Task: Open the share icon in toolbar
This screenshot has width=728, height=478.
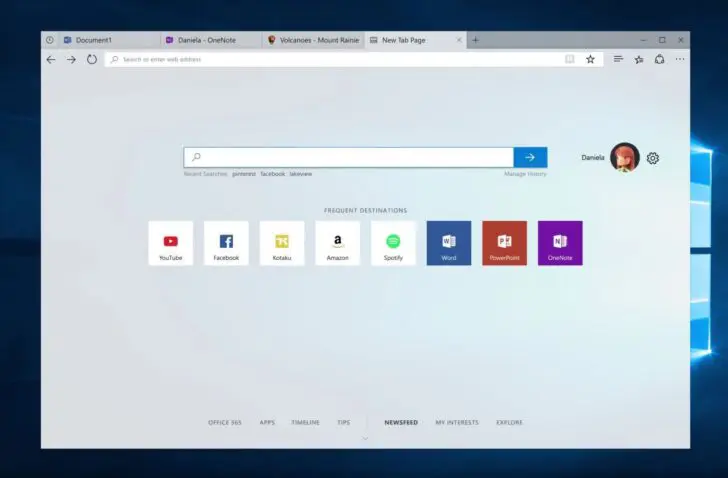Action: point(659,59)
